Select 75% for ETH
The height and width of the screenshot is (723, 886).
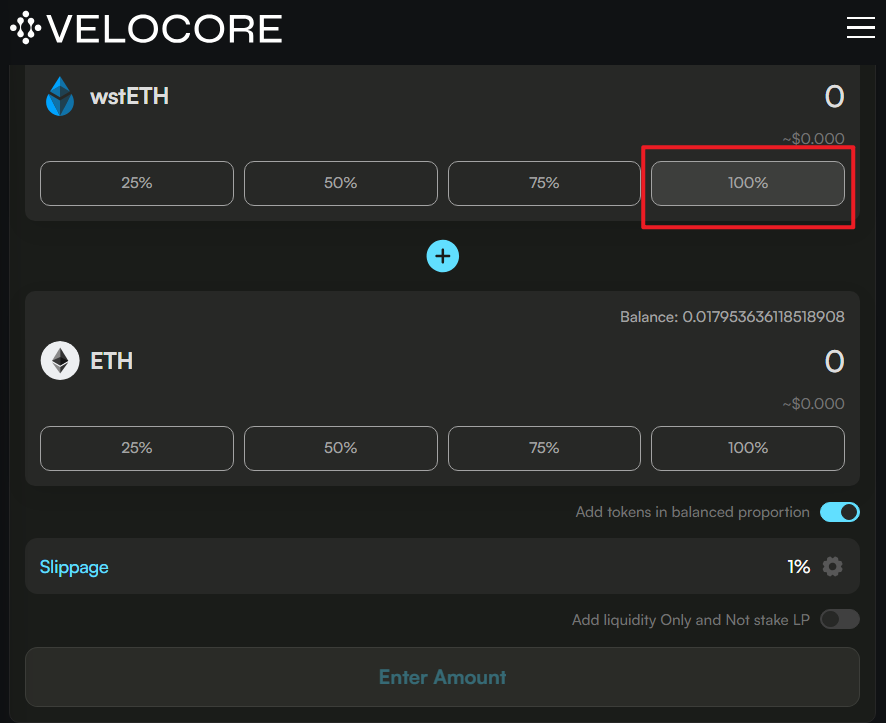point(544,448)
